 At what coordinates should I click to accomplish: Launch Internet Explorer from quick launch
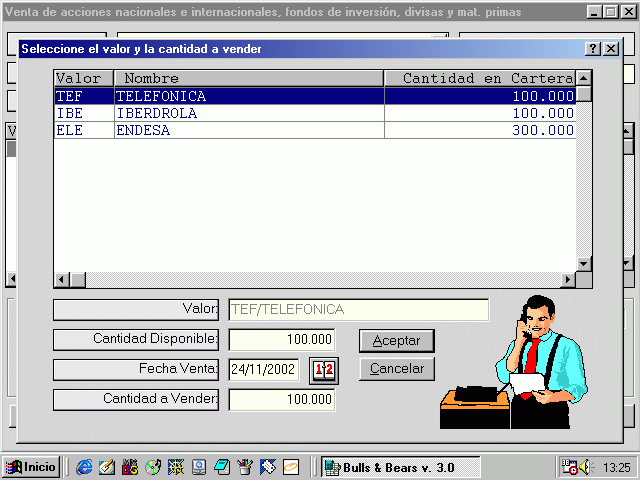[x=84, y=467]
